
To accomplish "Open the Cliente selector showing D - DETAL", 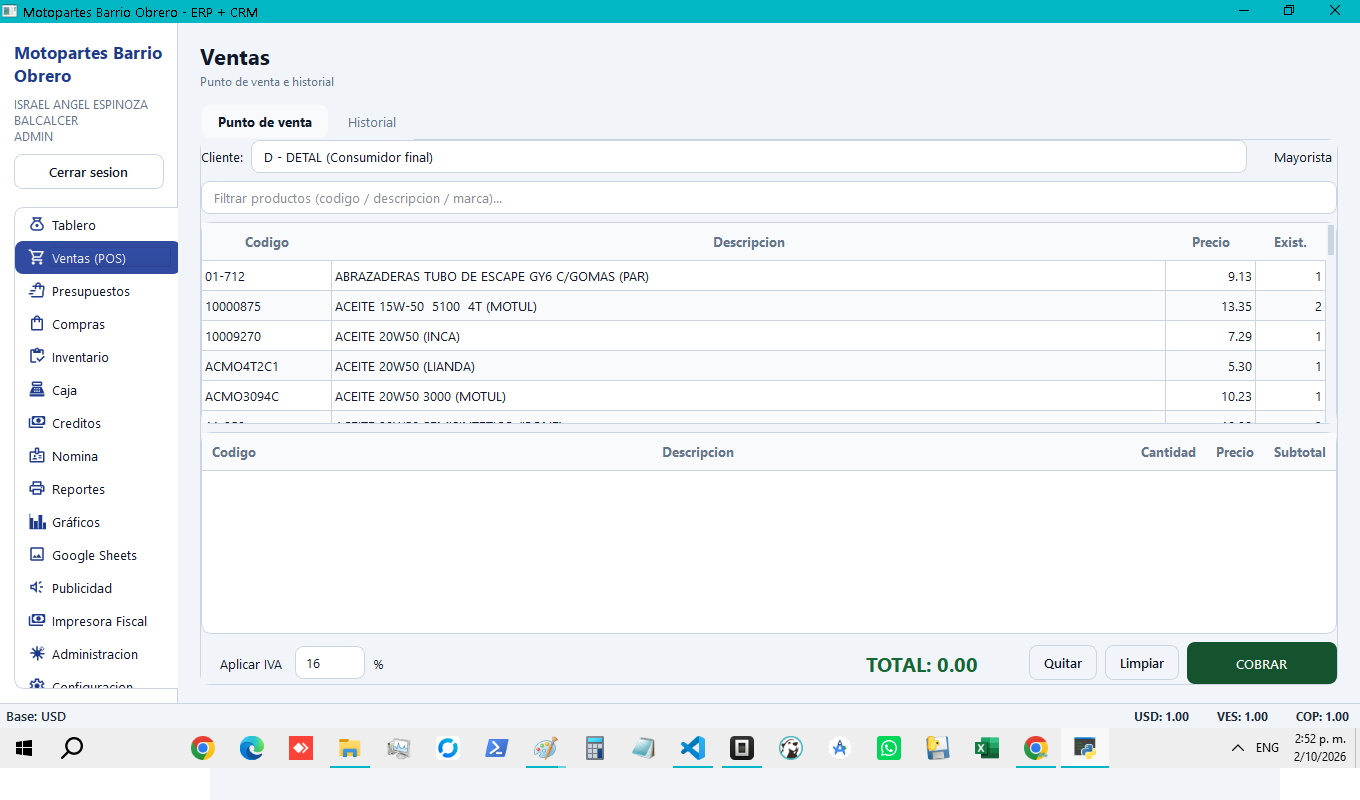I will [749, 157].
